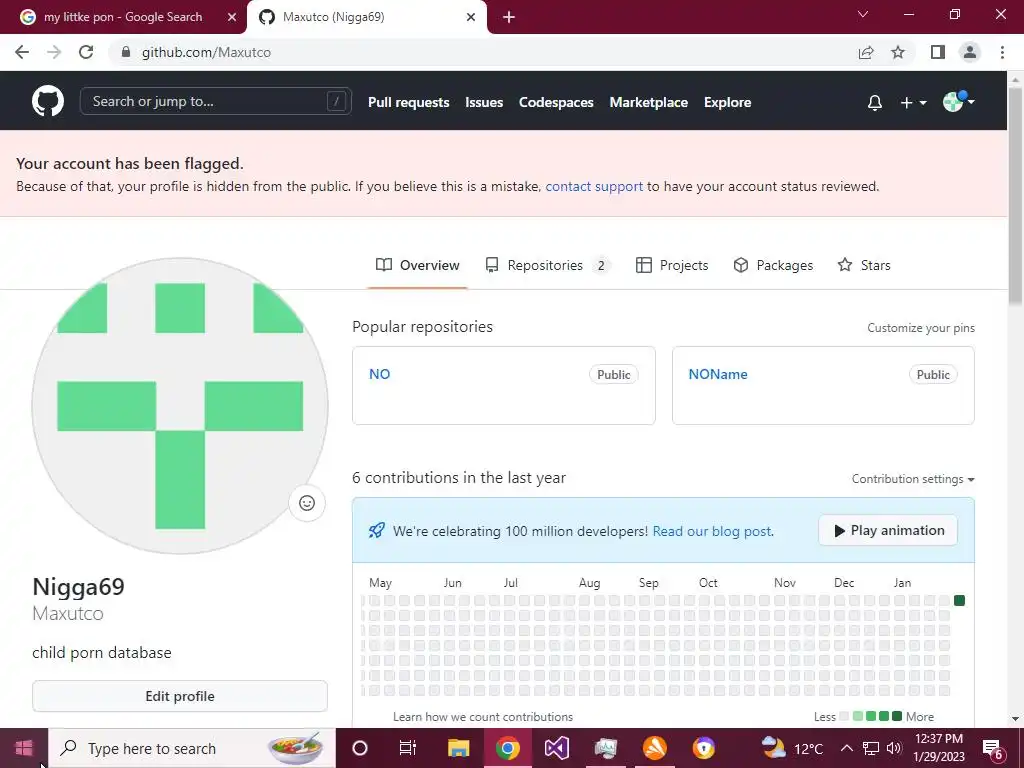
Task: Open Issues in the top navigation
Action: tap(484, 103)
